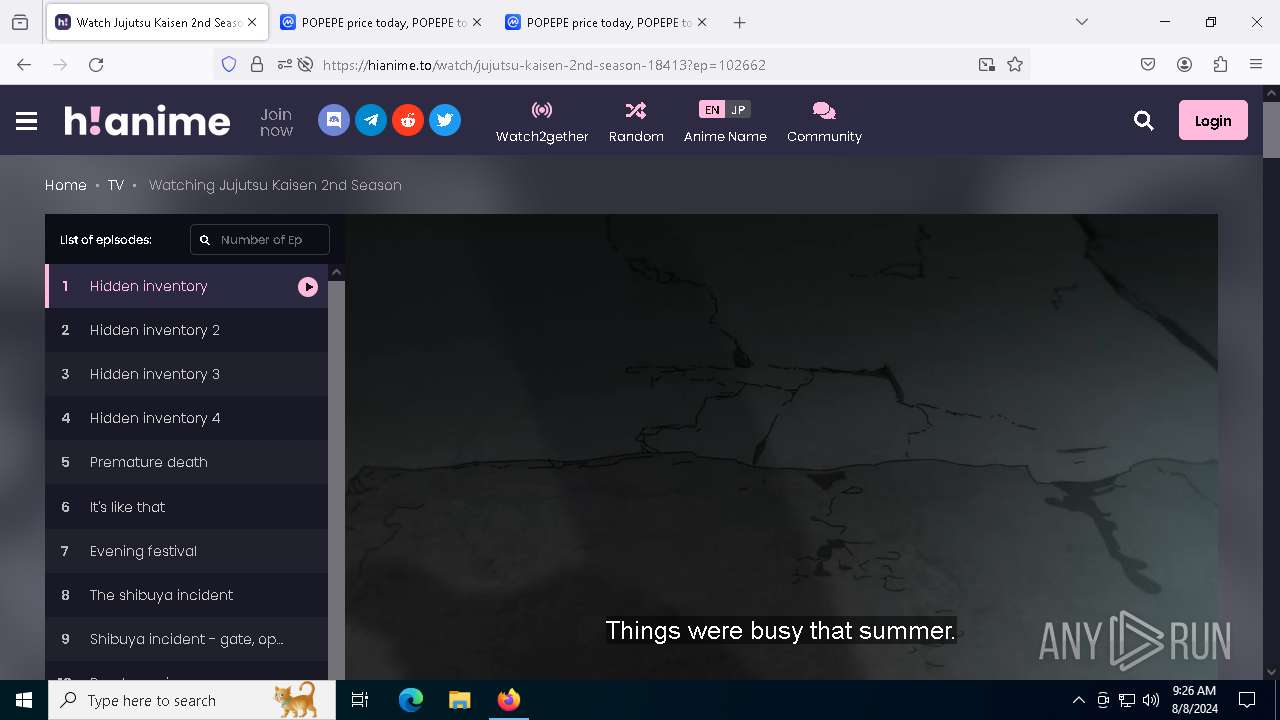The height and width of the screenshot is (720, 1280).
Task: Switch anime names to EN
Action: tap(712, 110)
